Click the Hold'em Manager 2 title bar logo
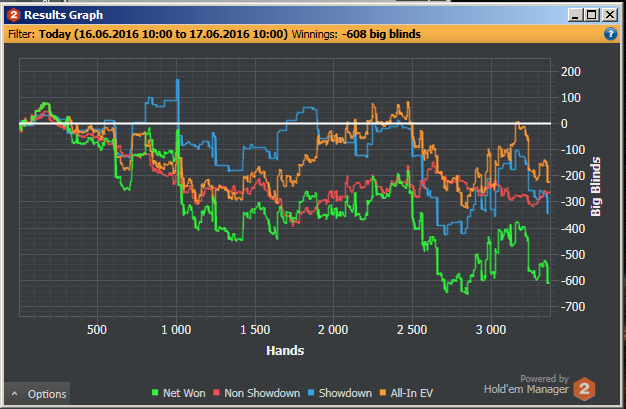Viewport: 626px width, 409px height. pyautogui.click(x=14, y=15)
